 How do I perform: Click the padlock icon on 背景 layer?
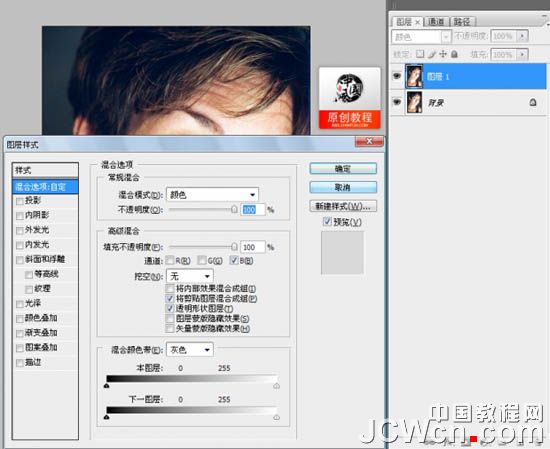[533, 102]
